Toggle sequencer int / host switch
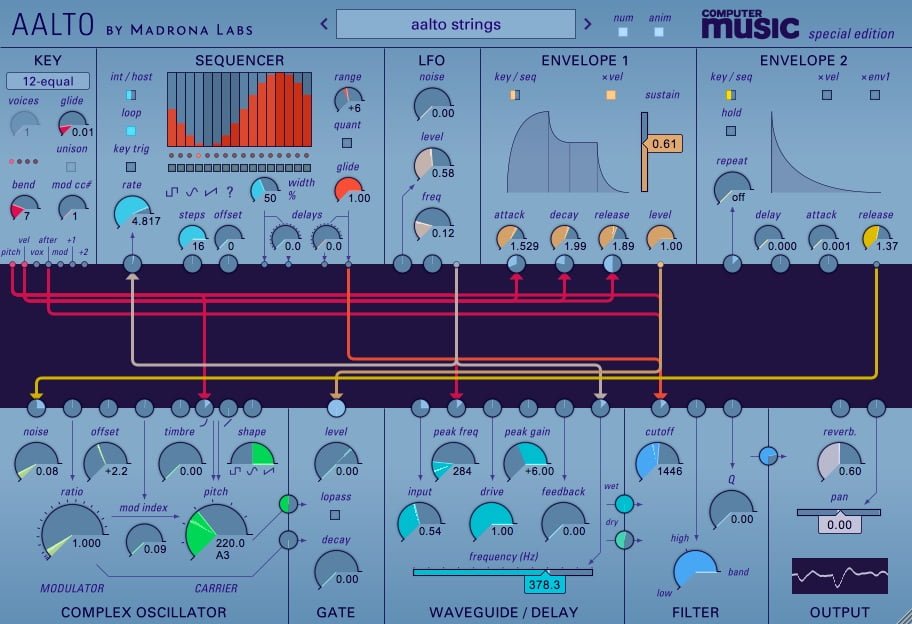Screen dimensions: 912x624 pyautogui.click(x=131, y=94)
